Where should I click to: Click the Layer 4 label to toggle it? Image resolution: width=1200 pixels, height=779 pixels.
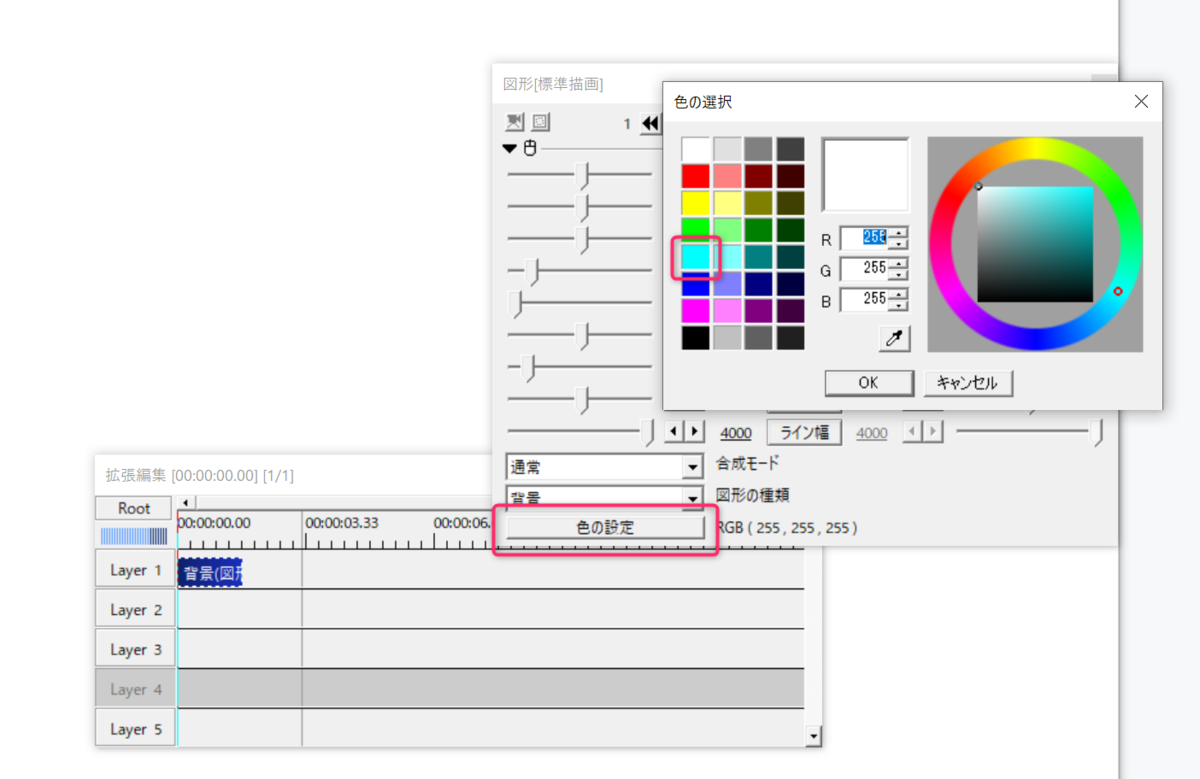click(134, 688)
